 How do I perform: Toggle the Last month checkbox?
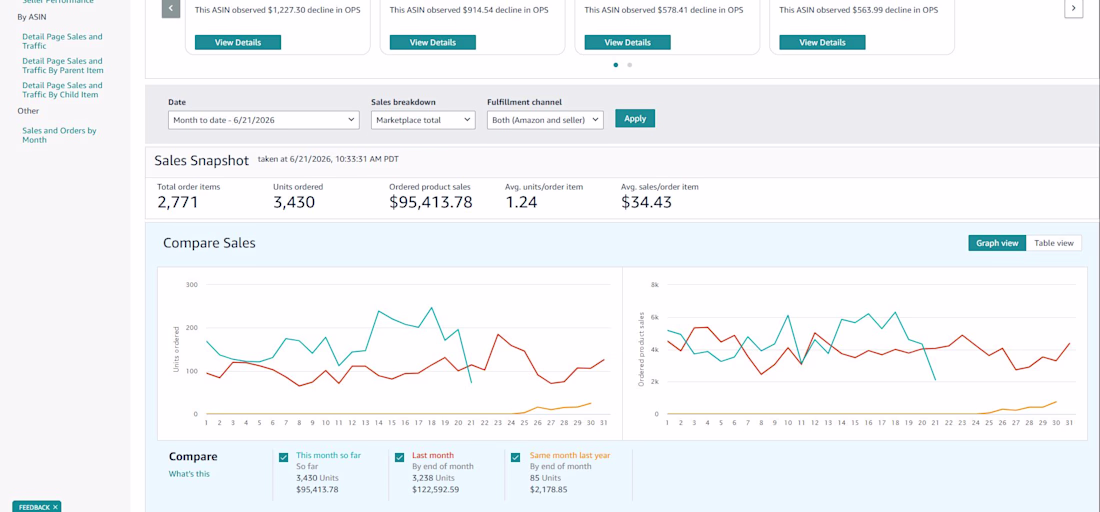click(x=399, y=457)
